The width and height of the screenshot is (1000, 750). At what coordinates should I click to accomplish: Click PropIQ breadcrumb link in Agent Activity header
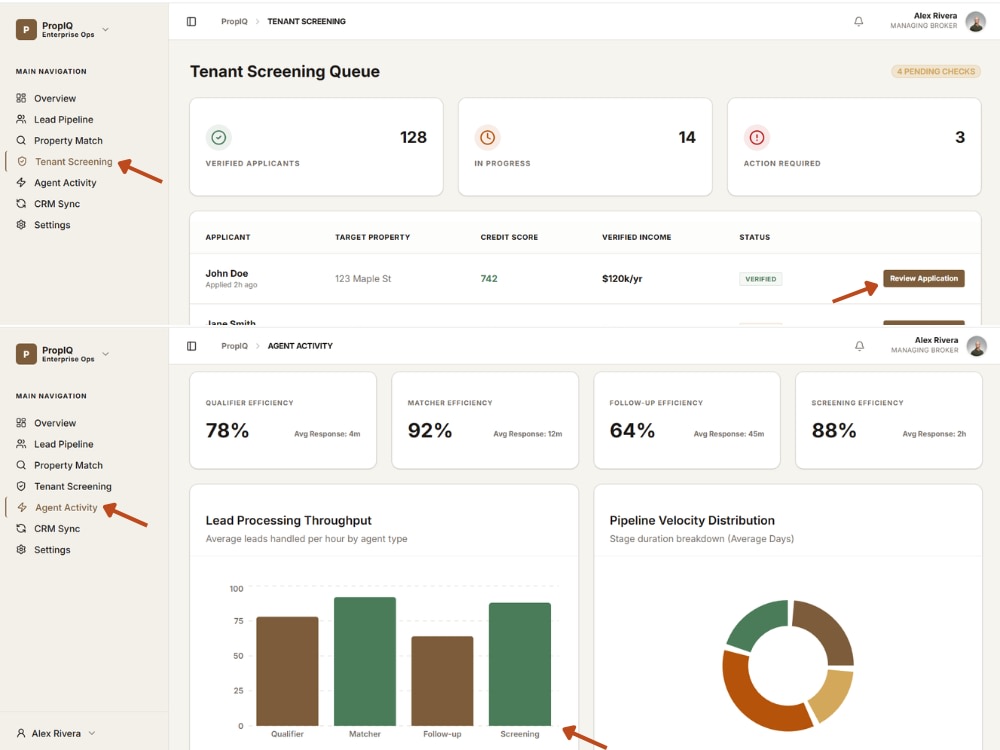234,346
